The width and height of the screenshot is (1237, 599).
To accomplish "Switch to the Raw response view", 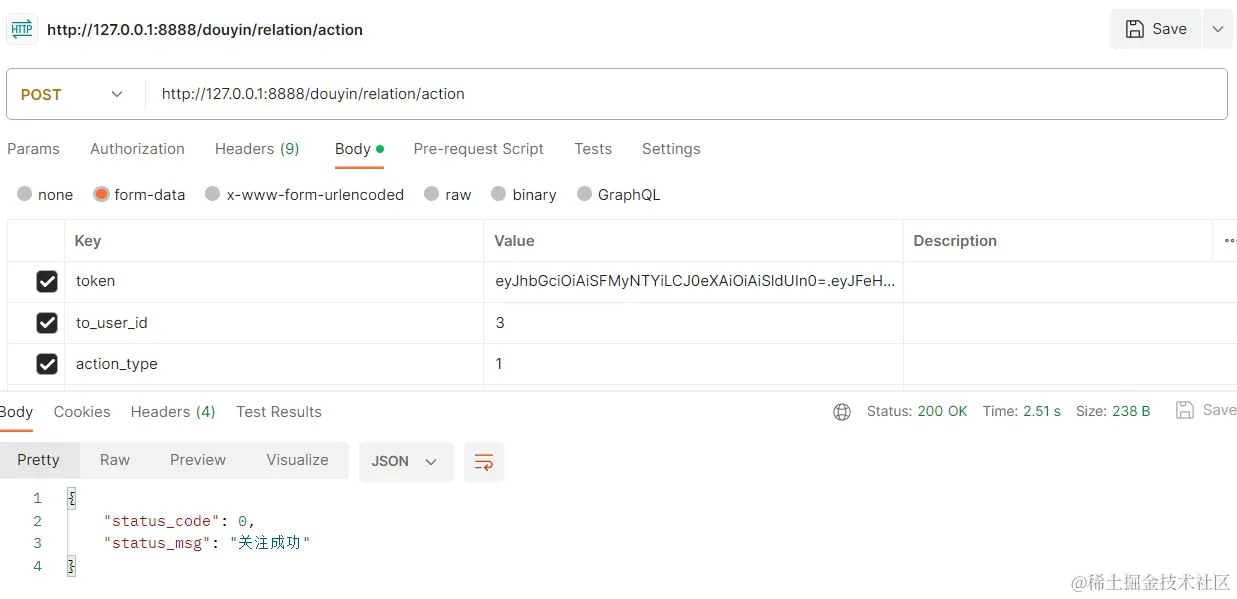I will click(x=115, y=460).
